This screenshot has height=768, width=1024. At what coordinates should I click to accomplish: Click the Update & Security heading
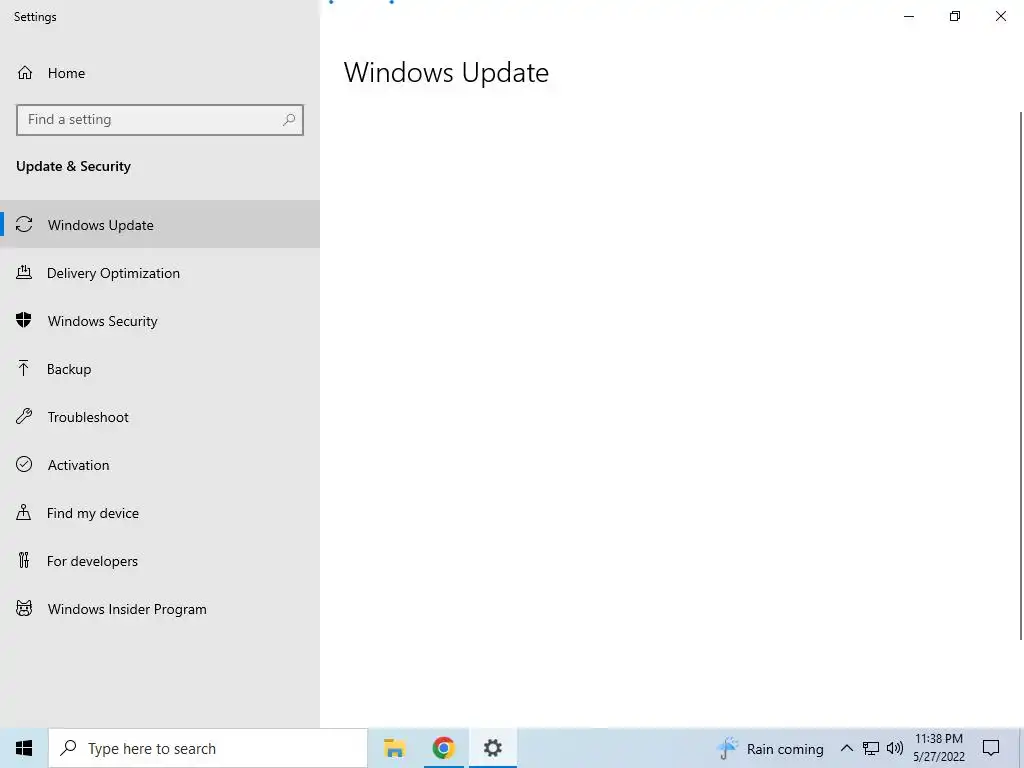click(73, 167)
